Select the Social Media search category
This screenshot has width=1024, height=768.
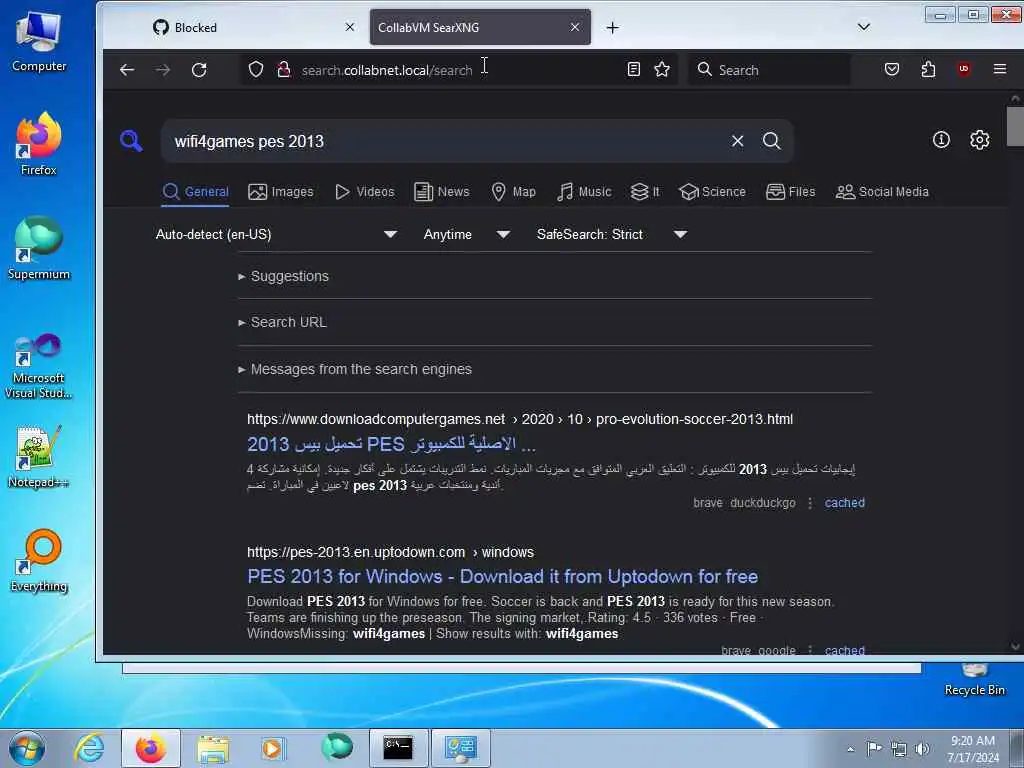point(882,191)
